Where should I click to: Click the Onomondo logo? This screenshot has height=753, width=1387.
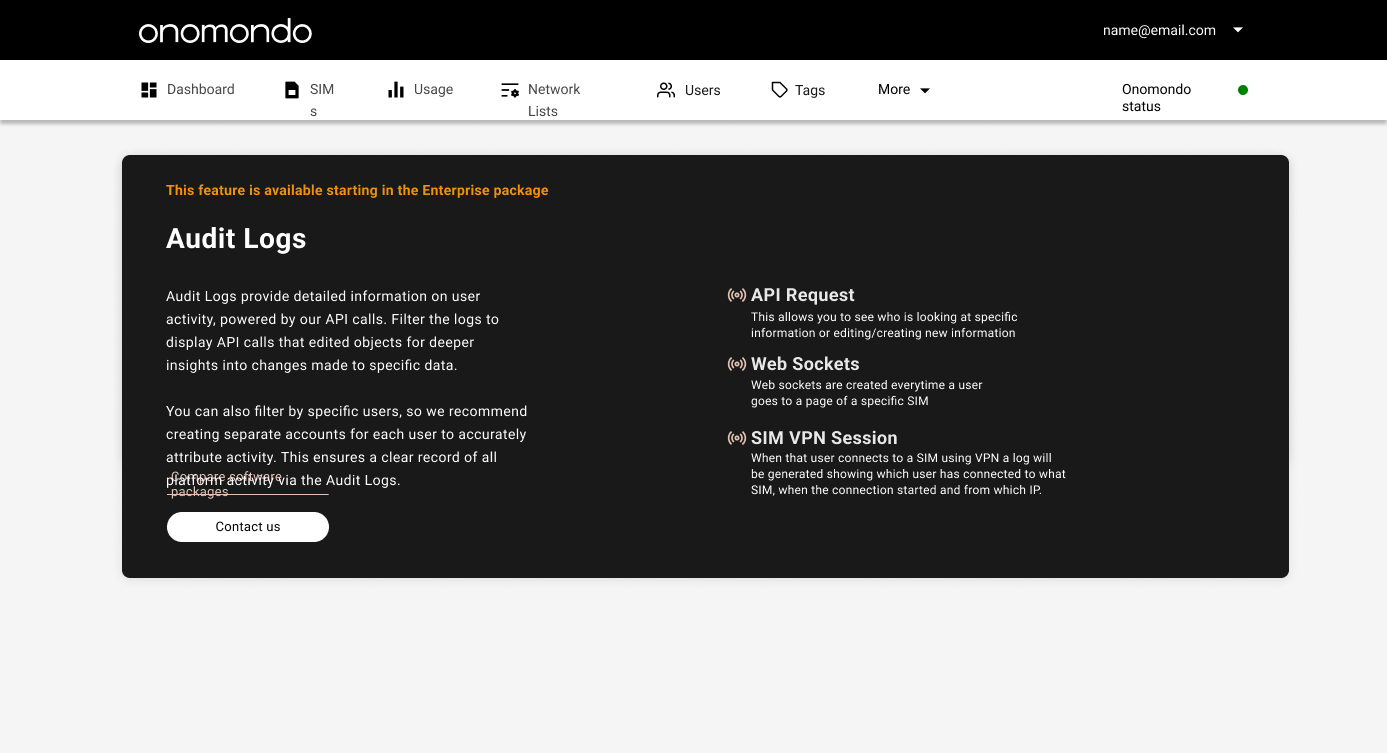[225, 31]
